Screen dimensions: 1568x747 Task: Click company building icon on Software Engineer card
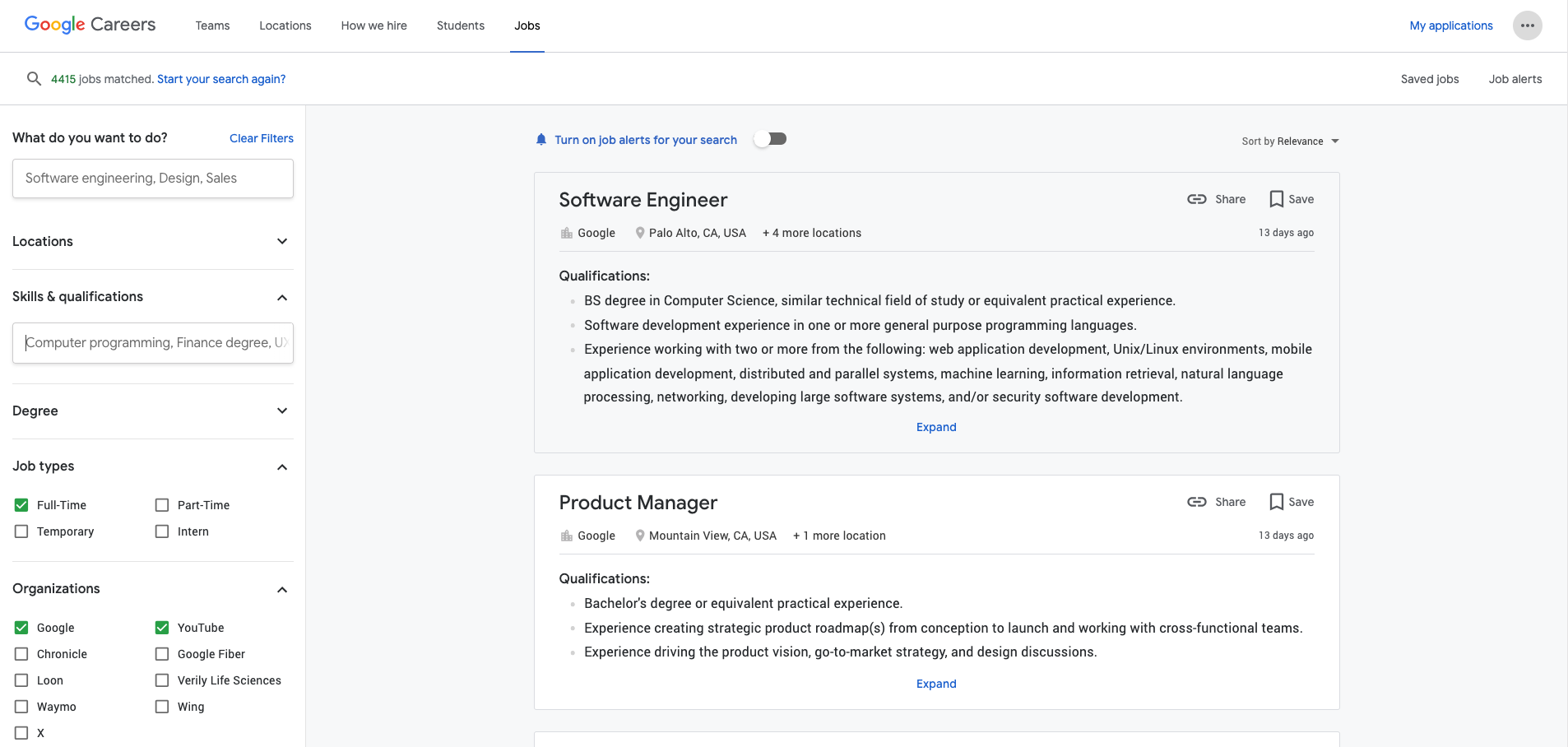(x=566, y=233)
